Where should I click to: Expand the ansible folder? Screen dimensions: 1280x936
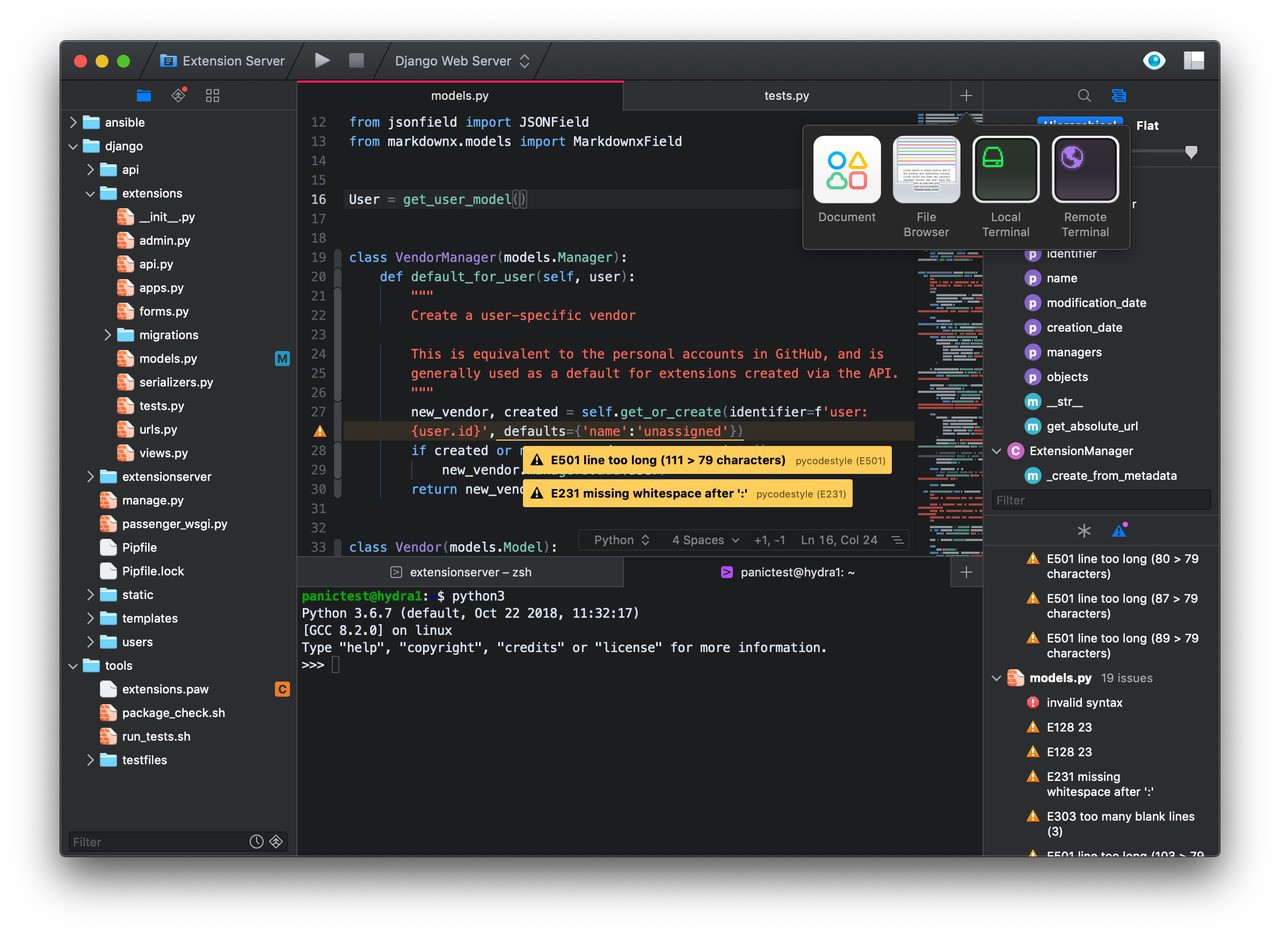tap(73, 122)
